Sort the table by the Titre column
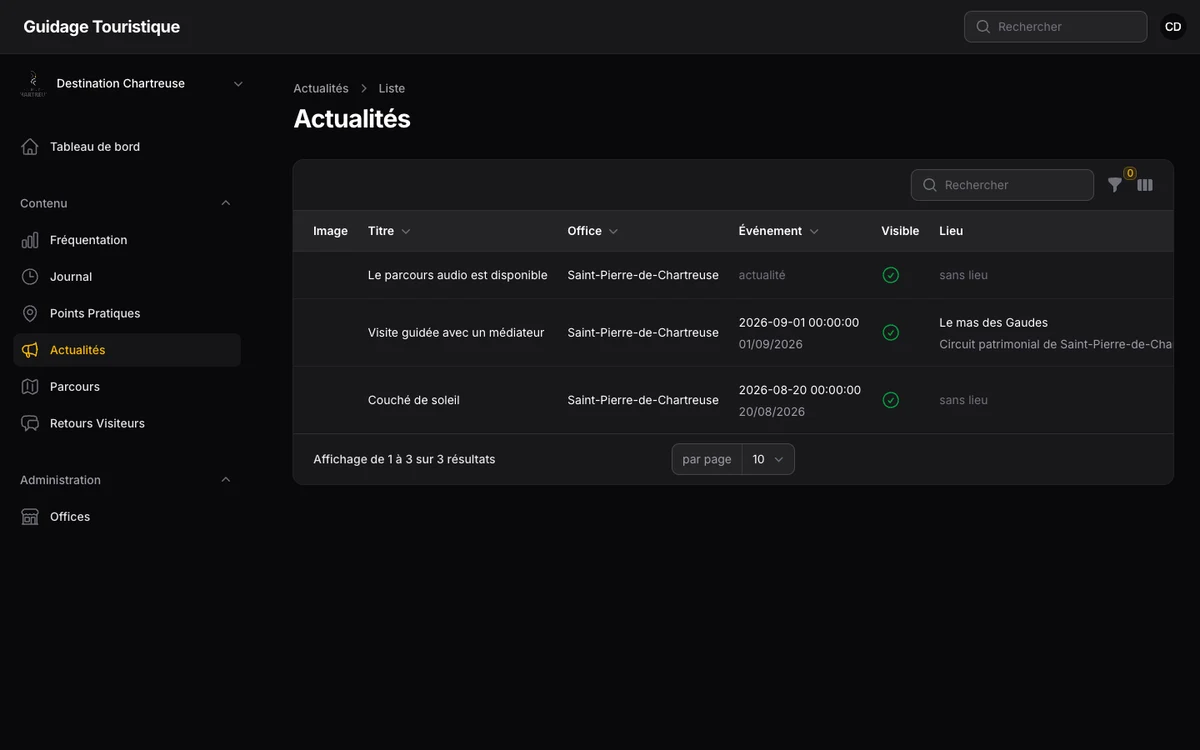This screenshot has height=750, width=1200. [389, 231]
